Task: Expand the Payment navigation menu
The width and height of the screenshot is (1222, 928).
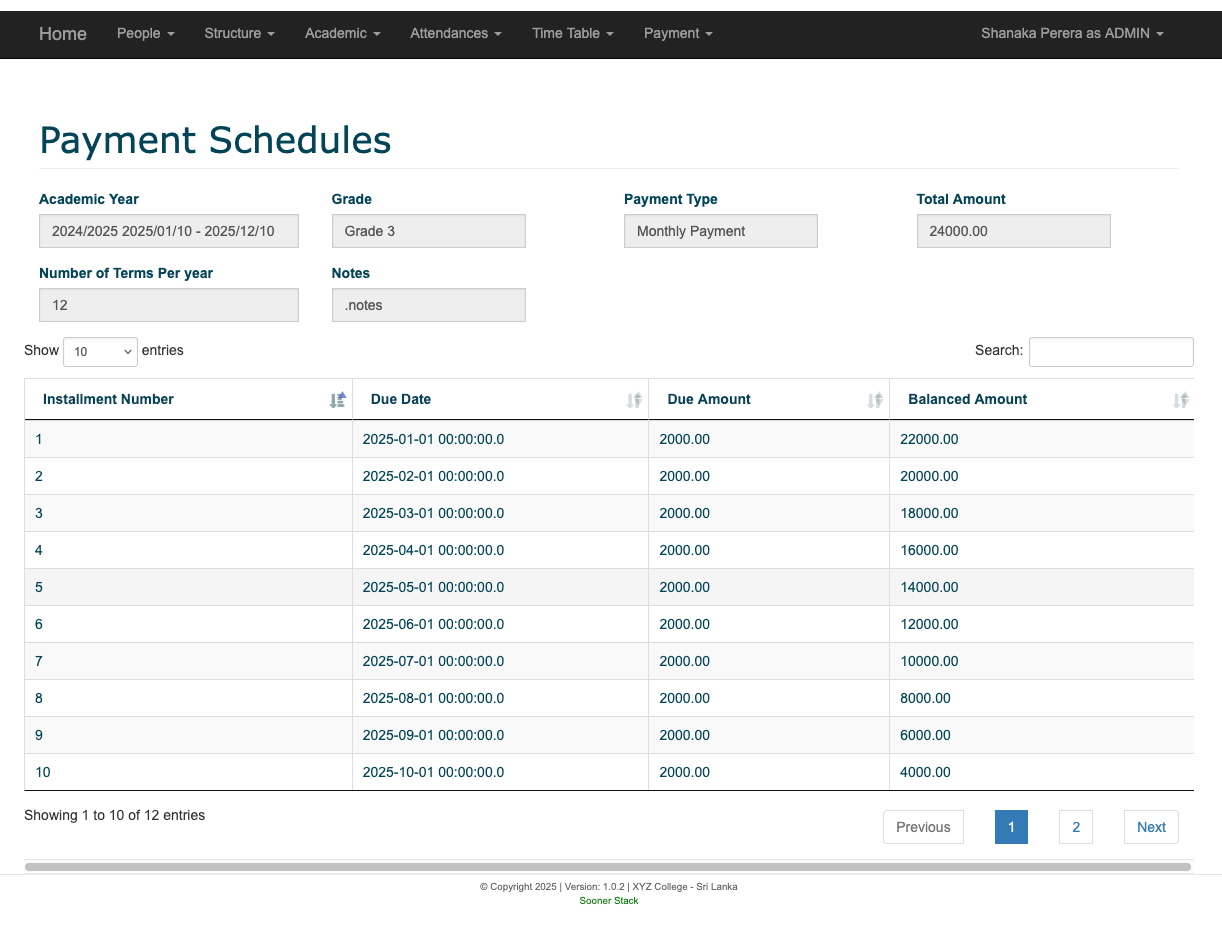Action: point(677,33)
